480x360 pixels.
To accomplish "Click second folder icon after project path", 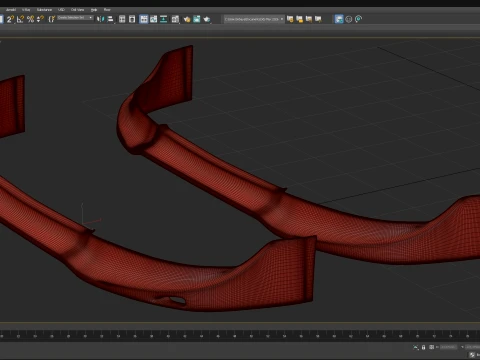I will click(x=299, y=19).
